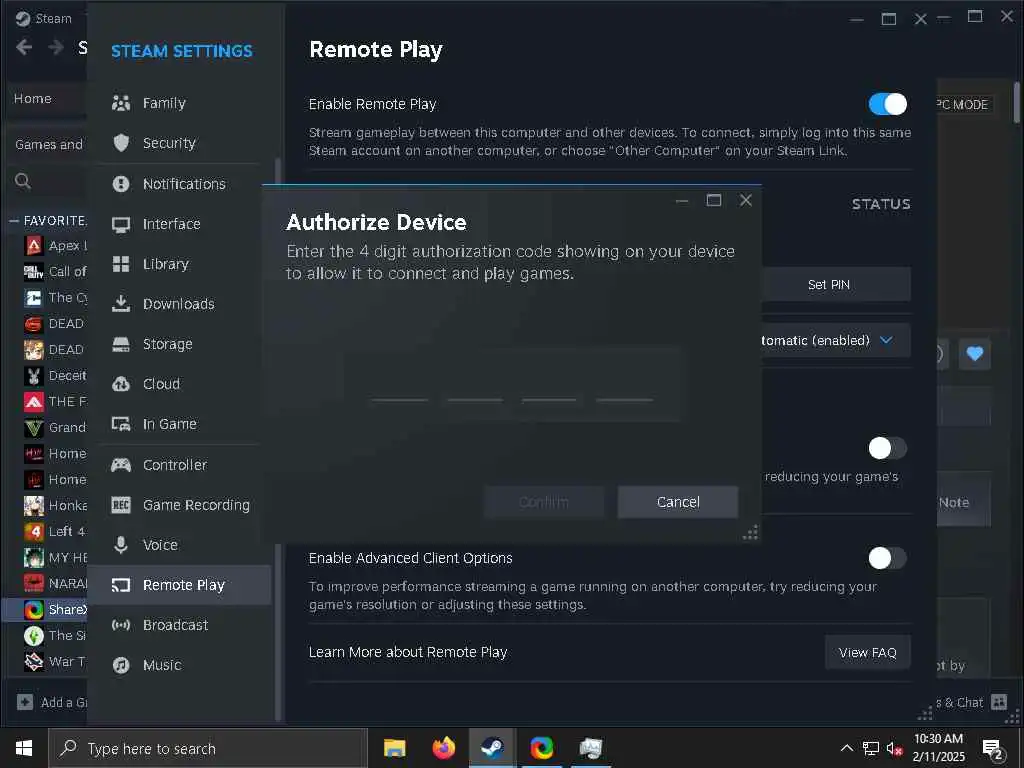Click the In Game overlay icon
Image resolution: width=1024 pixels, height=768 pixels.
tap(121, 424)
